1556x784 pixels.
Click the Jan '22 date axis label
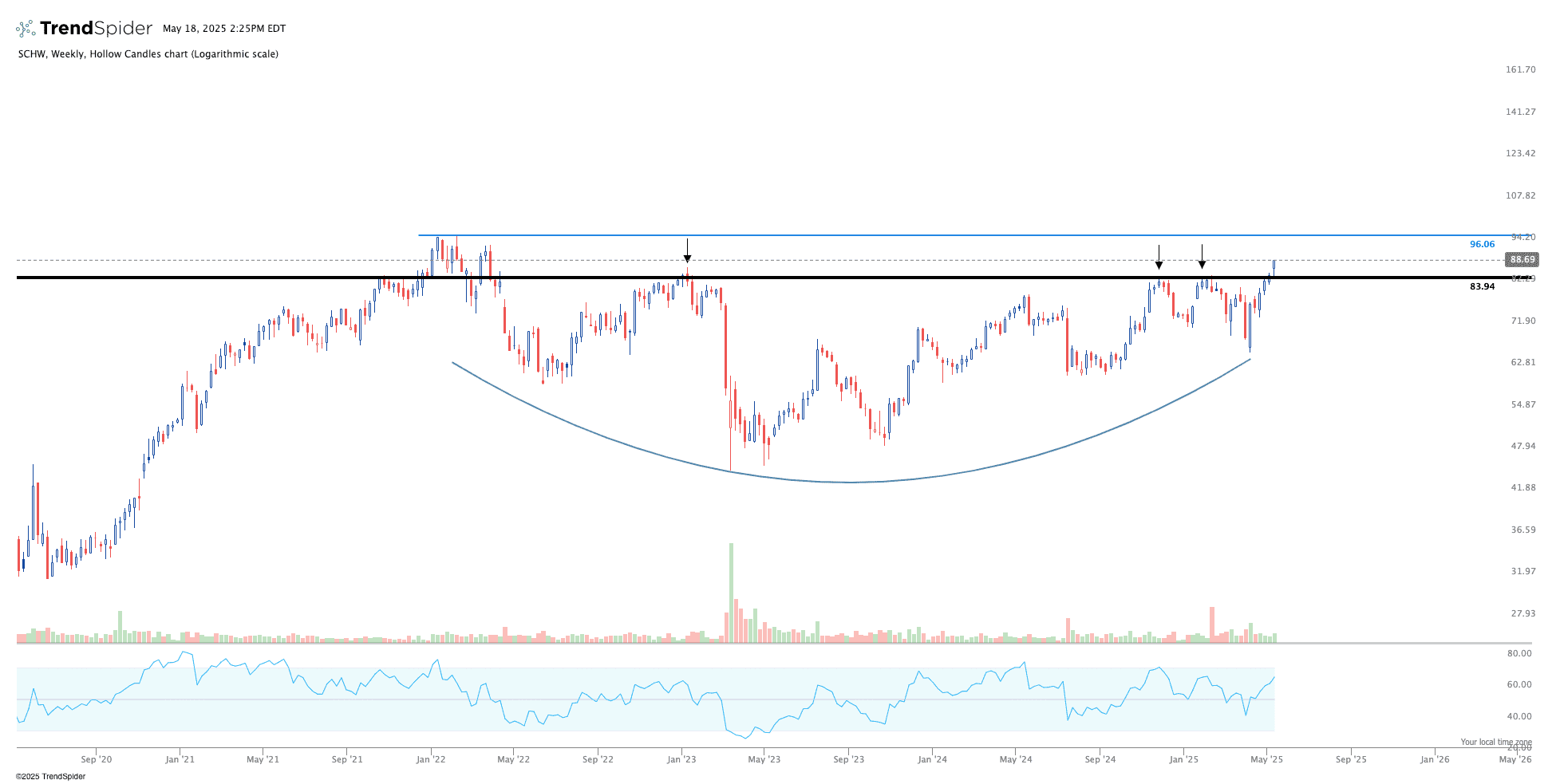pyautogui.click(x=431, y=759)
